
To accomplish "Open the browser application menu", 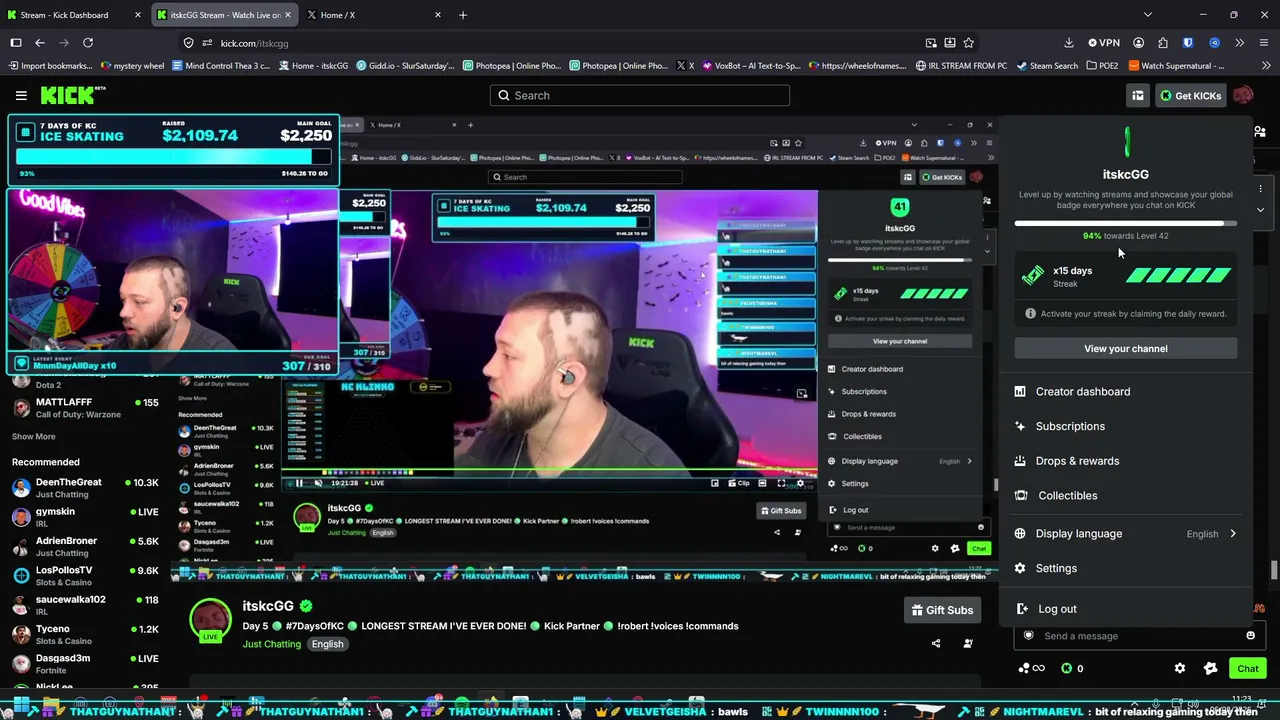I will coord(1265,43).
